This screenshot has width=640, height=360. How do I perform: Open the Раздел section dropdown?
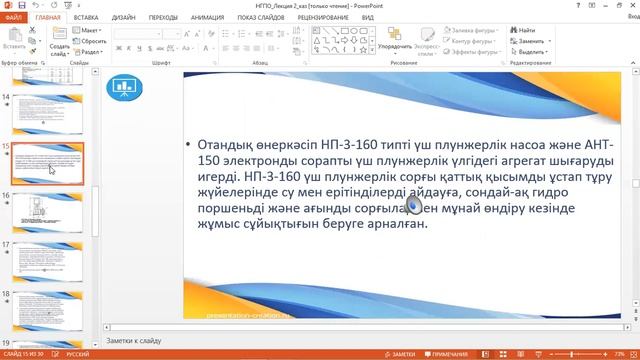pos(88,52)
